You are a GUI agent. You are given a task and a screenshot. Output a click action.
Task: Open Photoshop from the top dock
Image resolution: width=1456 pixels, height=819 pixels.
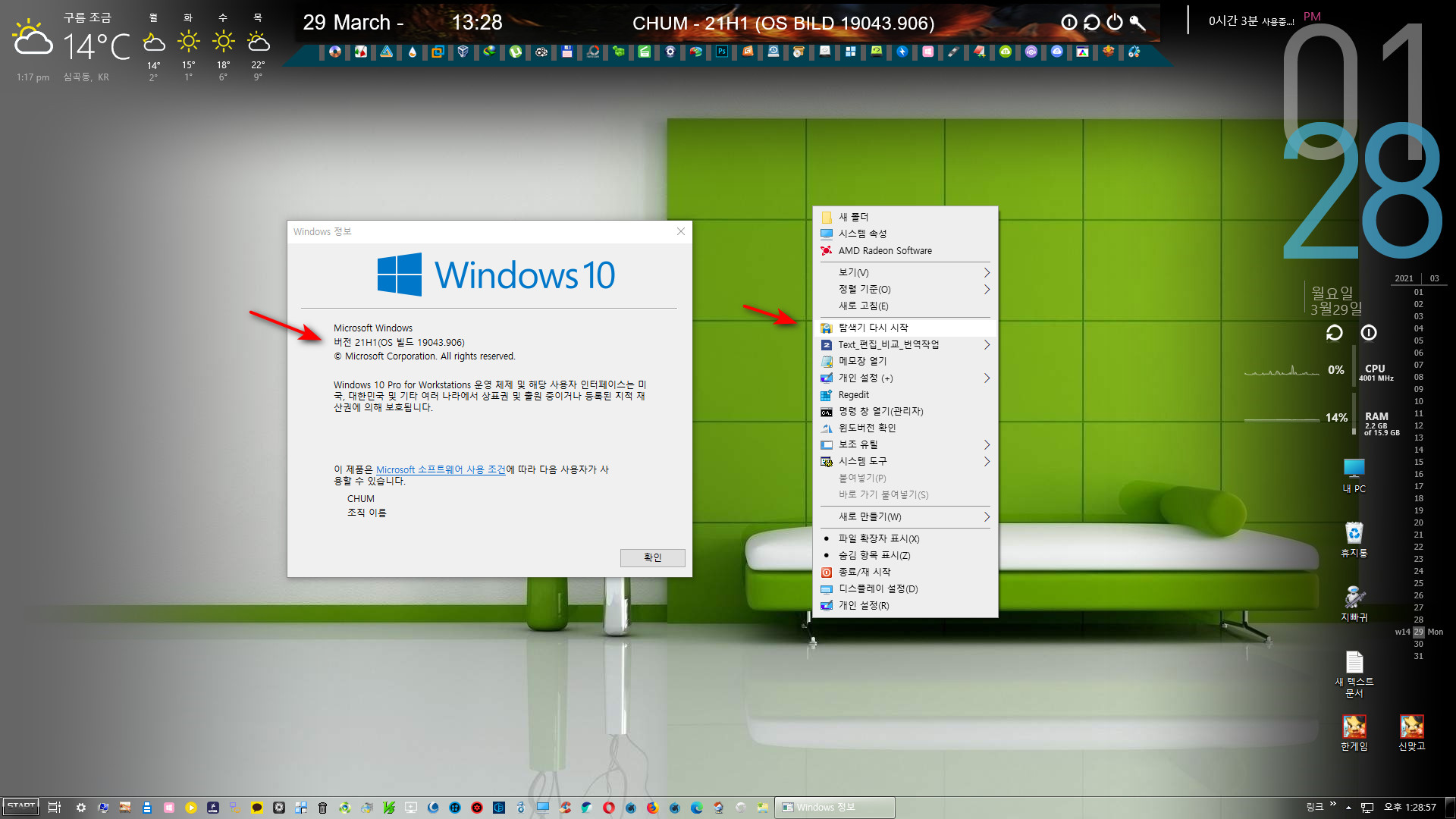[721, 52]
